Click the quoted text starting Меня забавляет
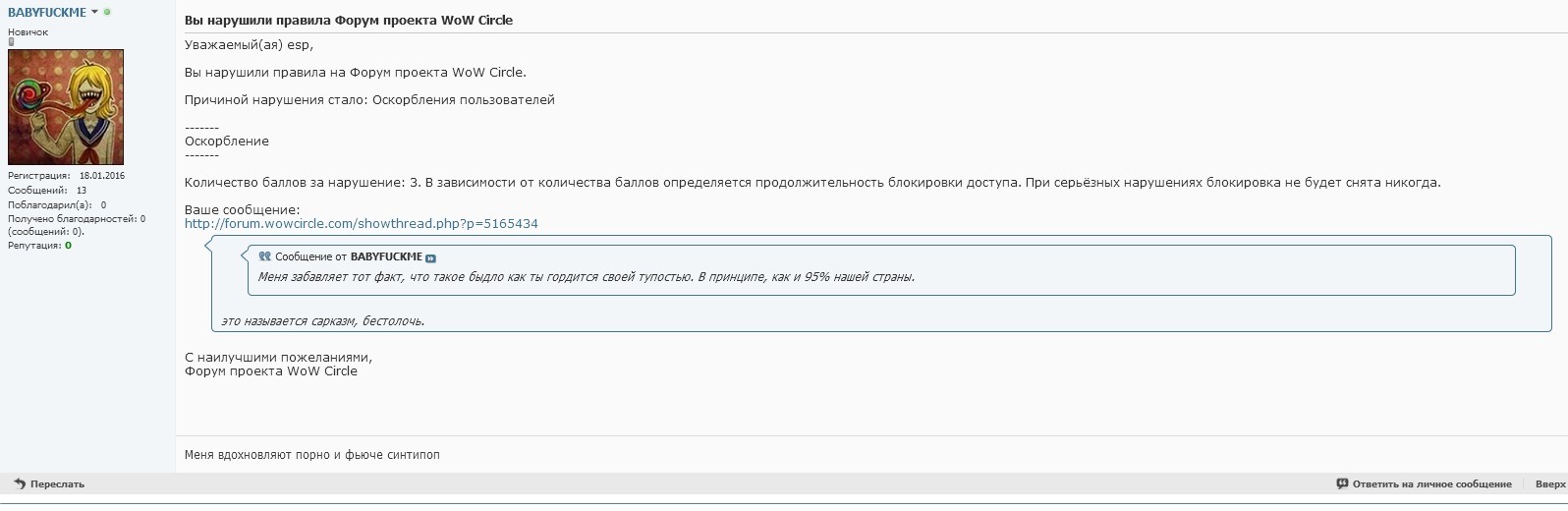The height and width of the screenshot is (511, 1568). [x=587, y=277]
